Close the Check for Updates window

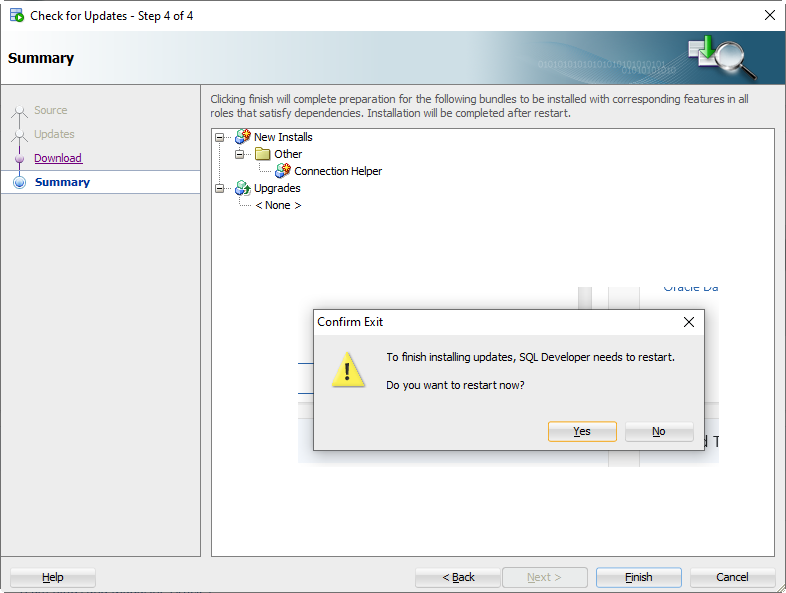point(770,15)
